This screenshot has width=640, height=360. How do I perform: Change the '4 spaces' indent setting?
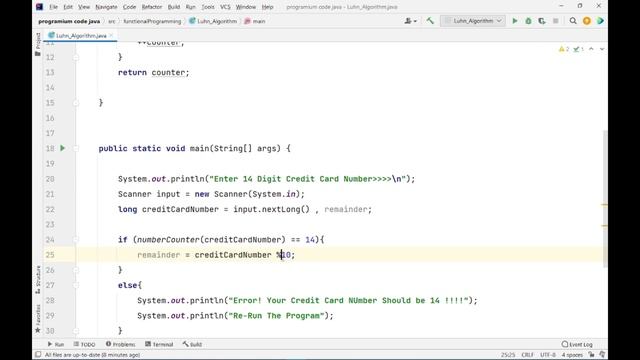(x=572, y=355)
